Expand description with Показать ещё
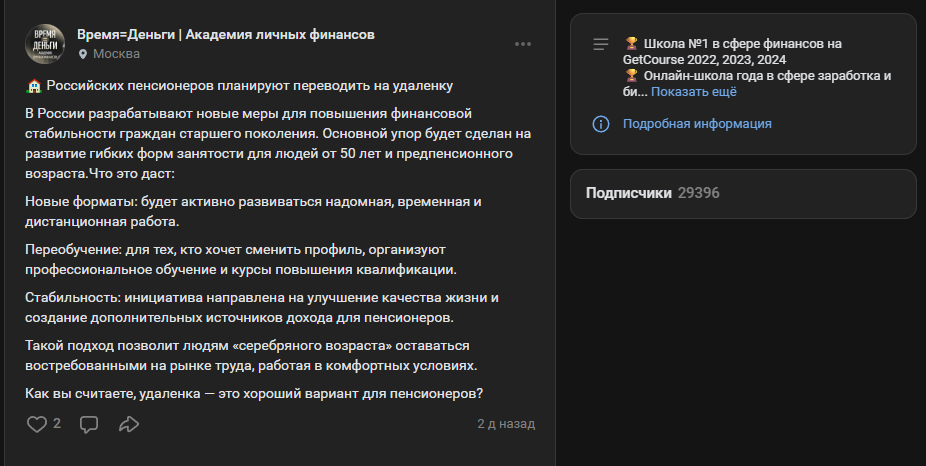 pos(694,92)
